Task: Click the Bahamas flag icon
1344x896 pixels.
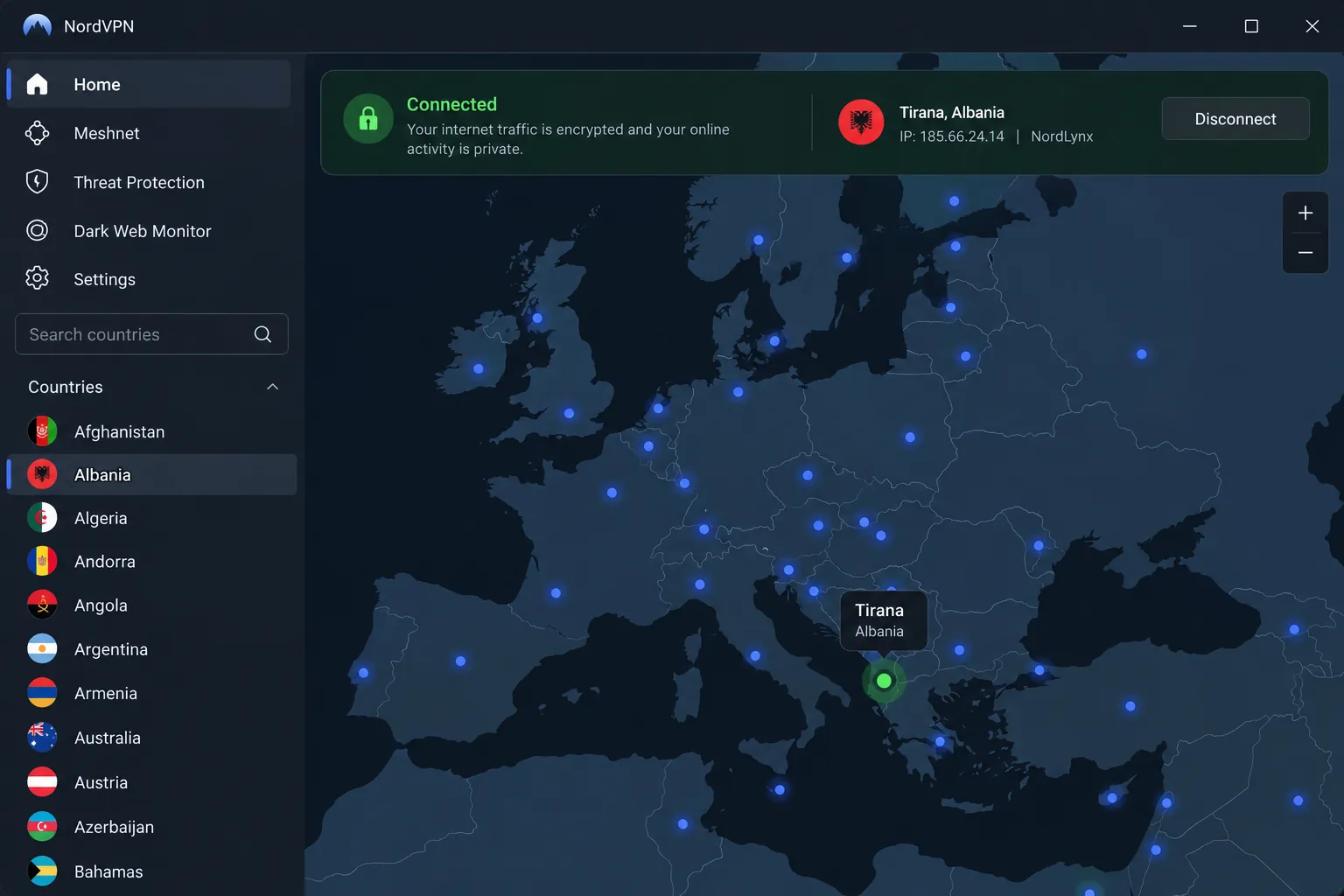Action: [42, 871]
